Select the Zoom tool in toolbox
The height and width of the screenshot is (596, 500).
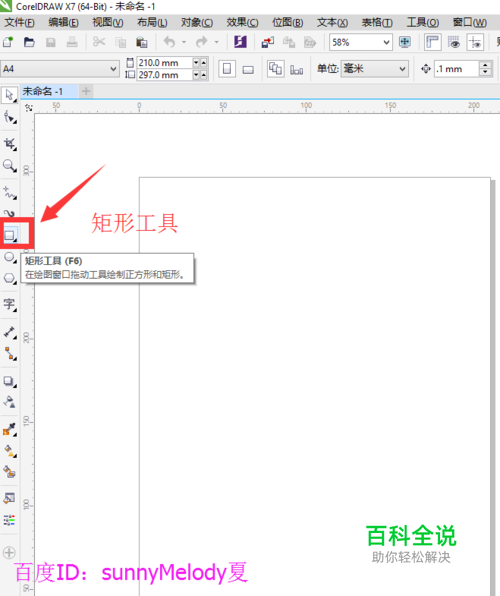(10, 166)
